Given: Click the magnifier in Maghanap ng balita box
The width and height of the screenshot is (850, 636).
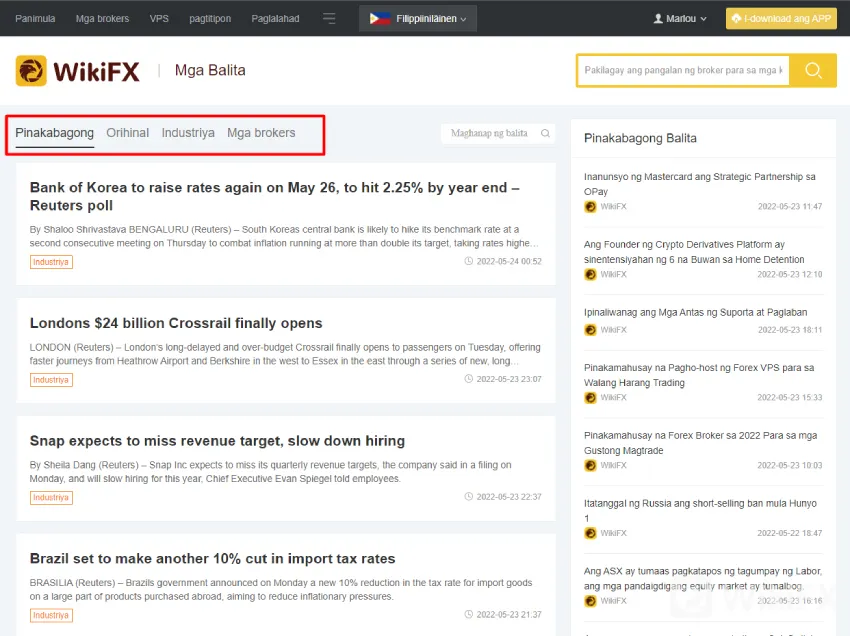Looking at the screenshot, I should point(545,133).
